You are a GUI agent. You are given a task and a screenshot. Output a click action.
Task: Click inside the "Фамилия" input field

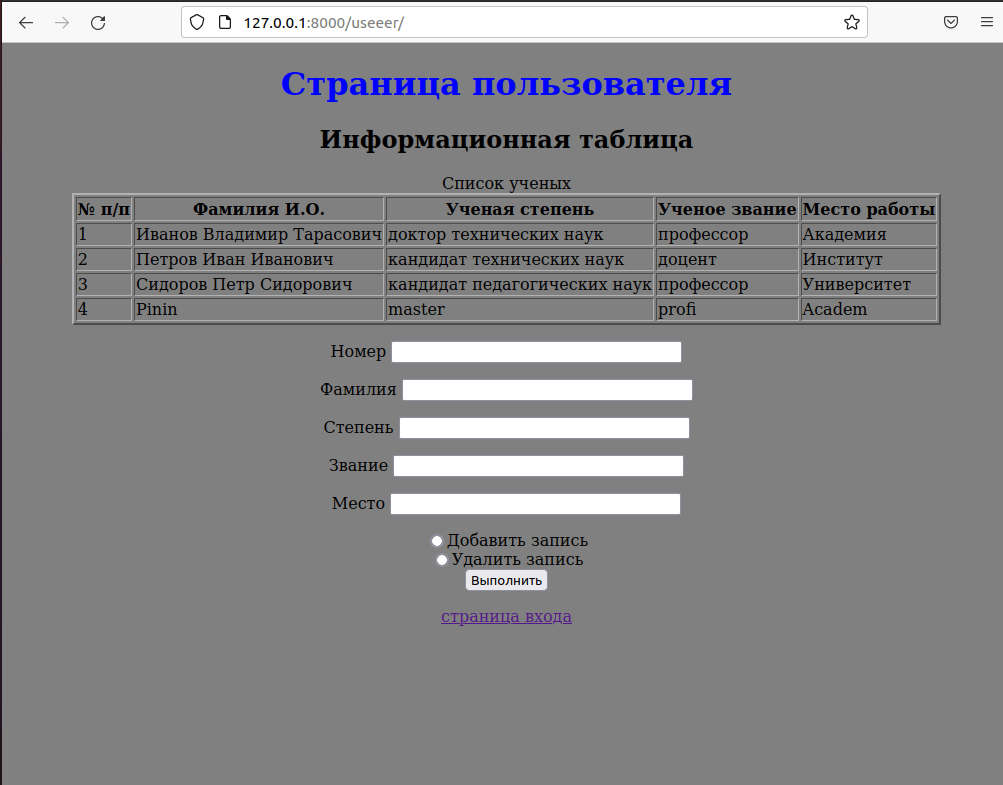coord(546,389)
